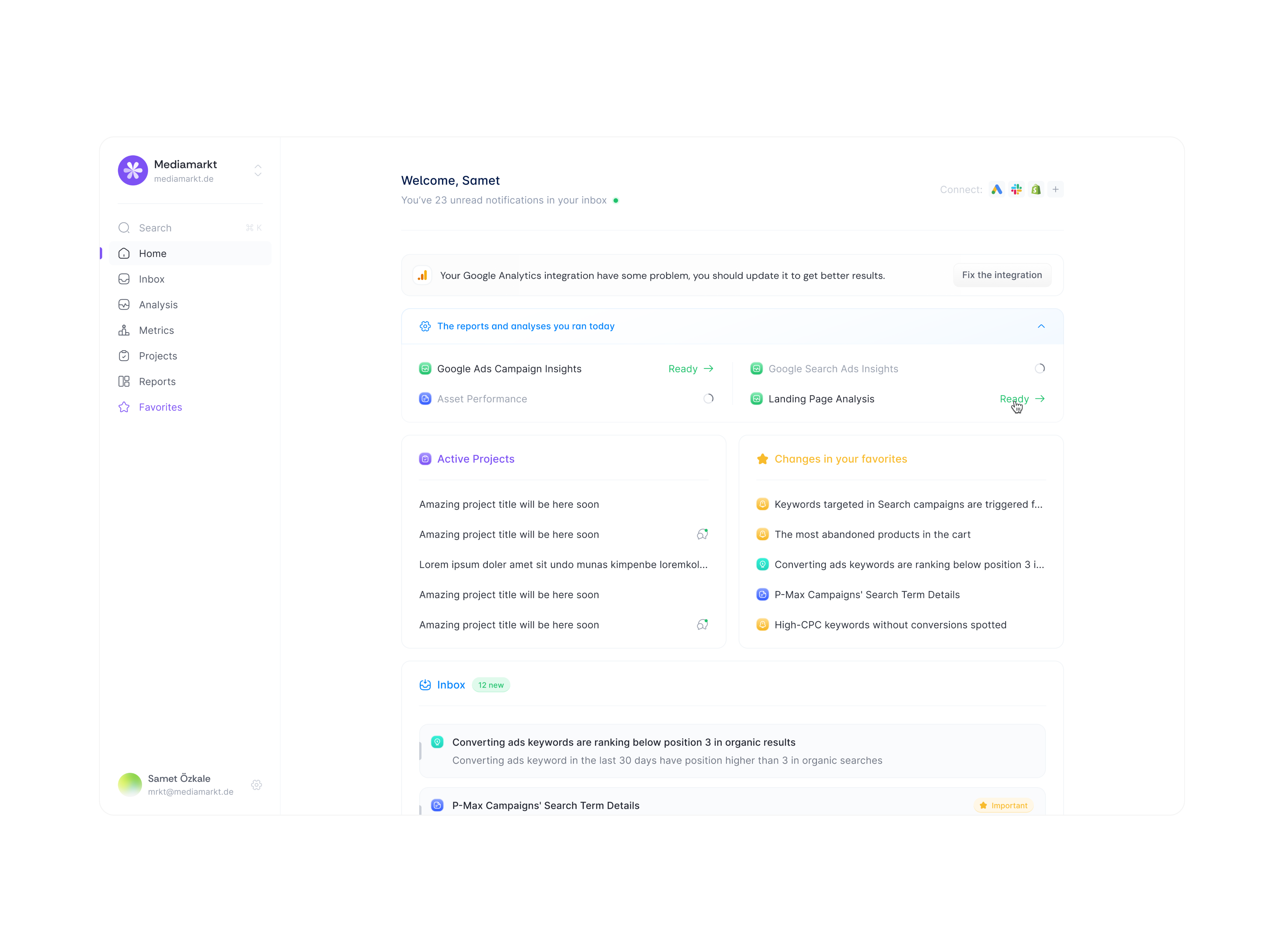Image resolution: width=1284 pixels, height=952 pixels.
Task: Click the Google Analytics warning icon
Action: click(422, 275)
